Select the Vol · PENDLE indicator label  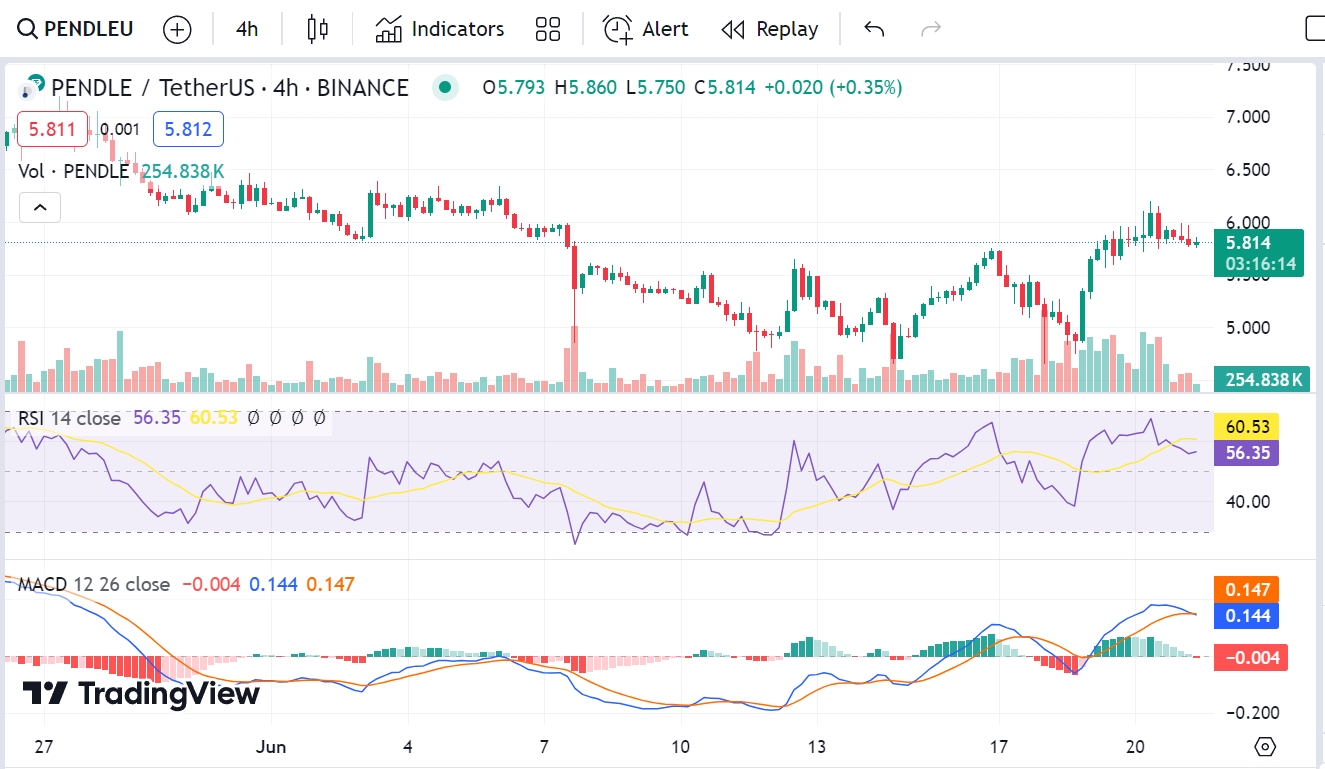point(73,171)
